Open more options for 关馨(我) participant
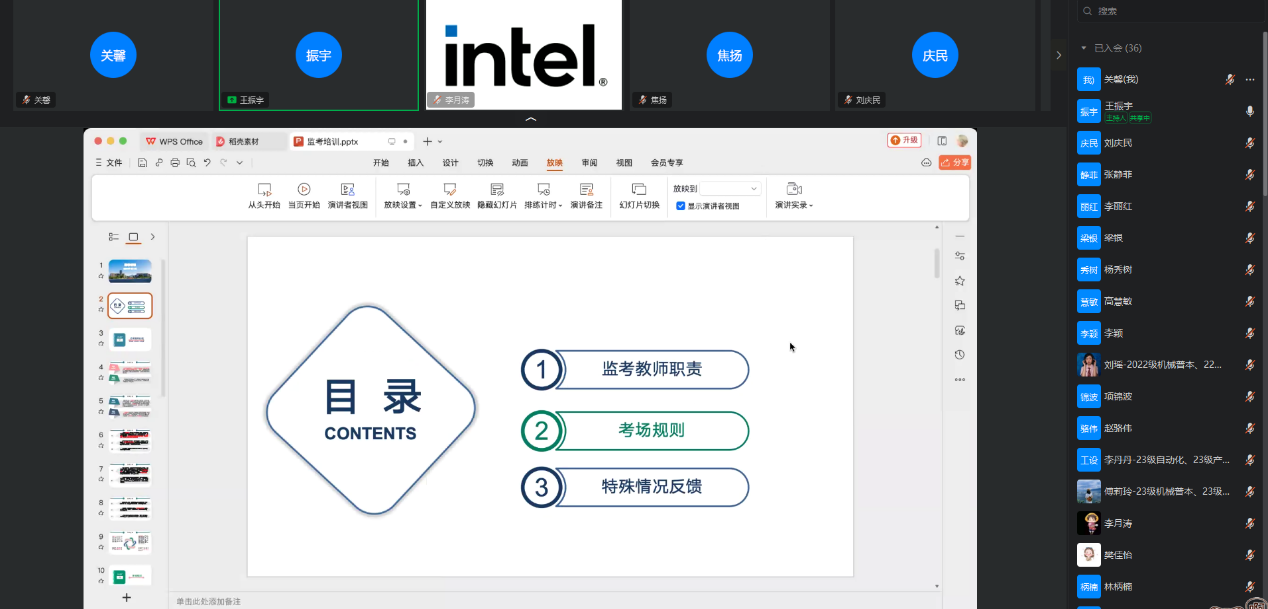Screen dimensions: 1268x609 1250,79
